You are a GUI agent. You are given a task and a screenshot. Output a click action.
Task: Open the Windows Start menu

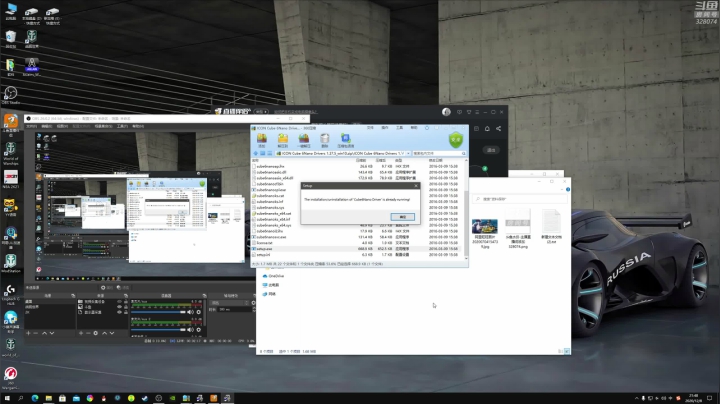pyautogui.click(x=7, y=398)
